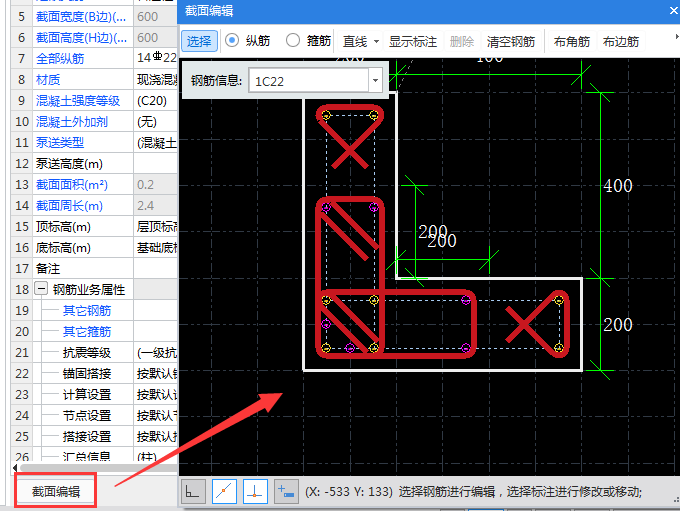Click the 全部纵筋 property name

[x=60, y=59]
